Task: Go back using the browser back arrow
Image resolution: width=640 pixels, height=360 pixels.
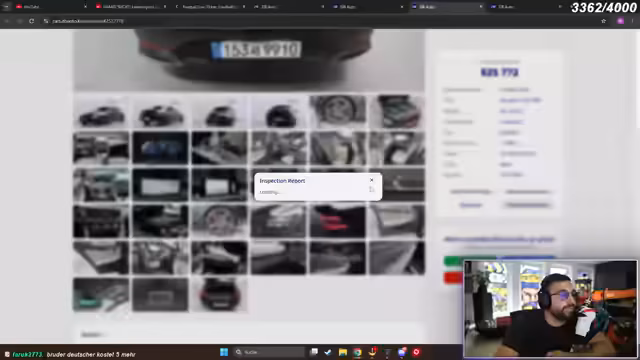Action: coord(7,21)
